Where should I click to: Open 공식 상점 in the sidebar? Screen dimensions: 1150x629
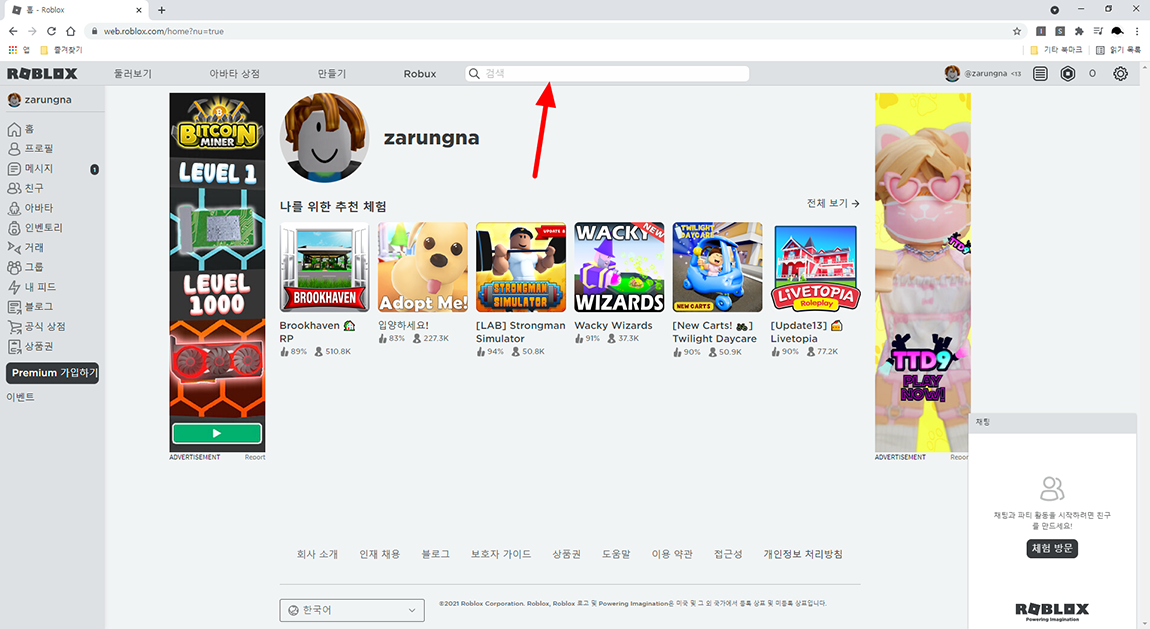[x=37, y=326]
